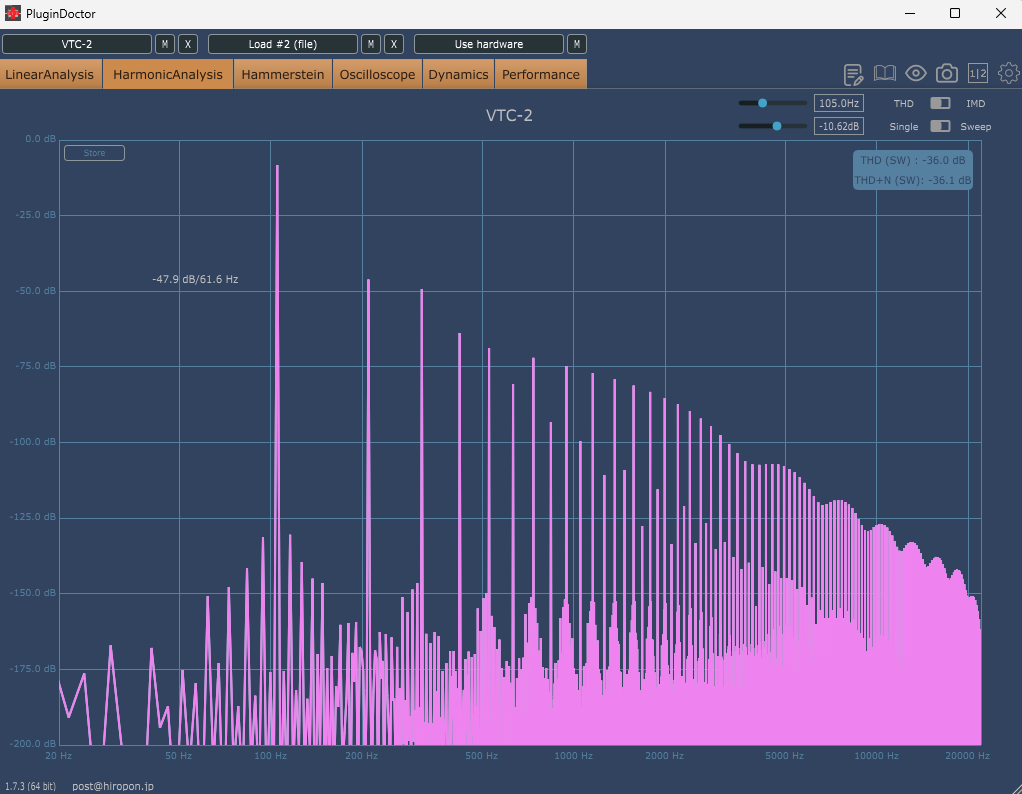Toggle the eye visibility icon

coord(916,74)
